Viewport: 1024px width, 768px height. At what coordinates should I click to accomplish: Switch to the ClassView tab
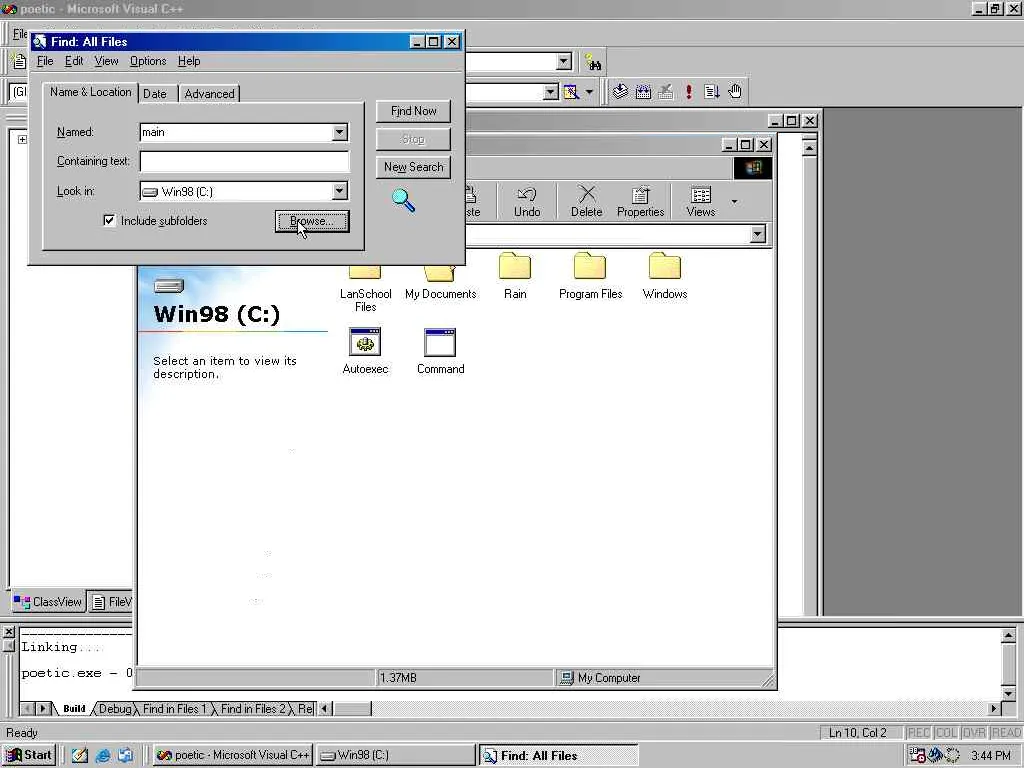(48, 601)
